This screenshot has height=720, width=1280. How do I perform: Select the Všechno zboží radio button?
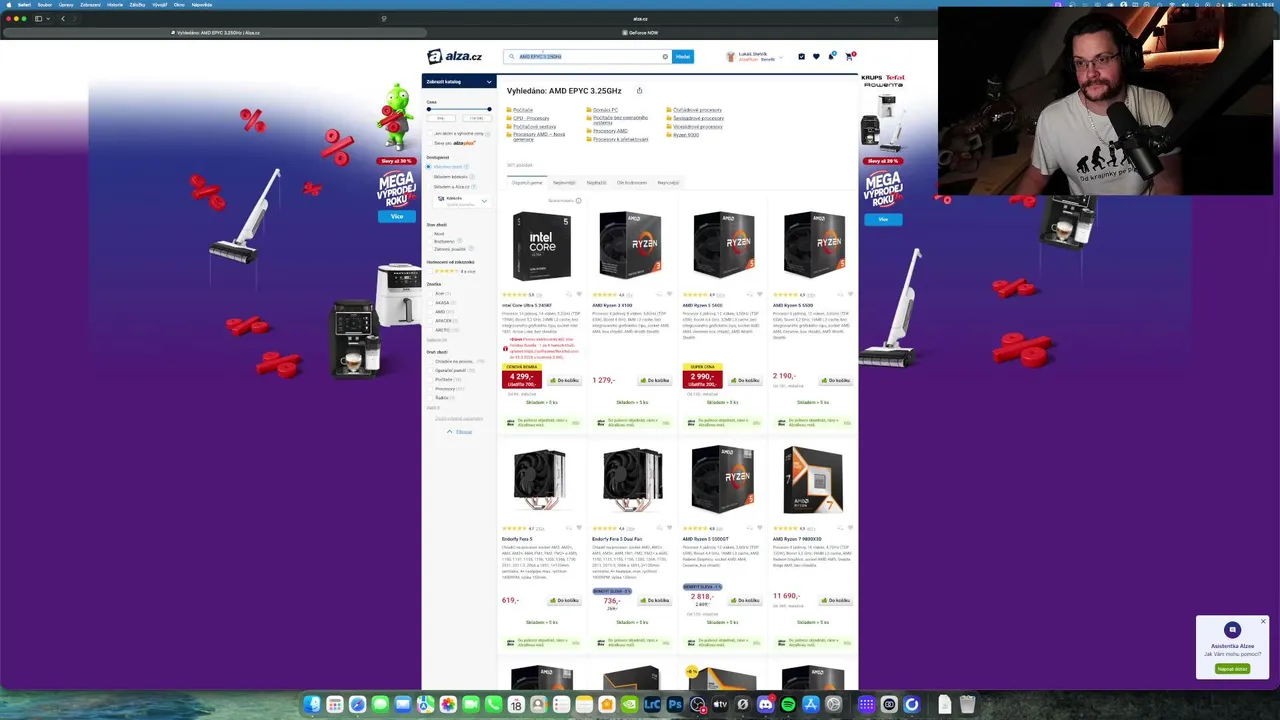pyautogui.click(x=430, y=167)
